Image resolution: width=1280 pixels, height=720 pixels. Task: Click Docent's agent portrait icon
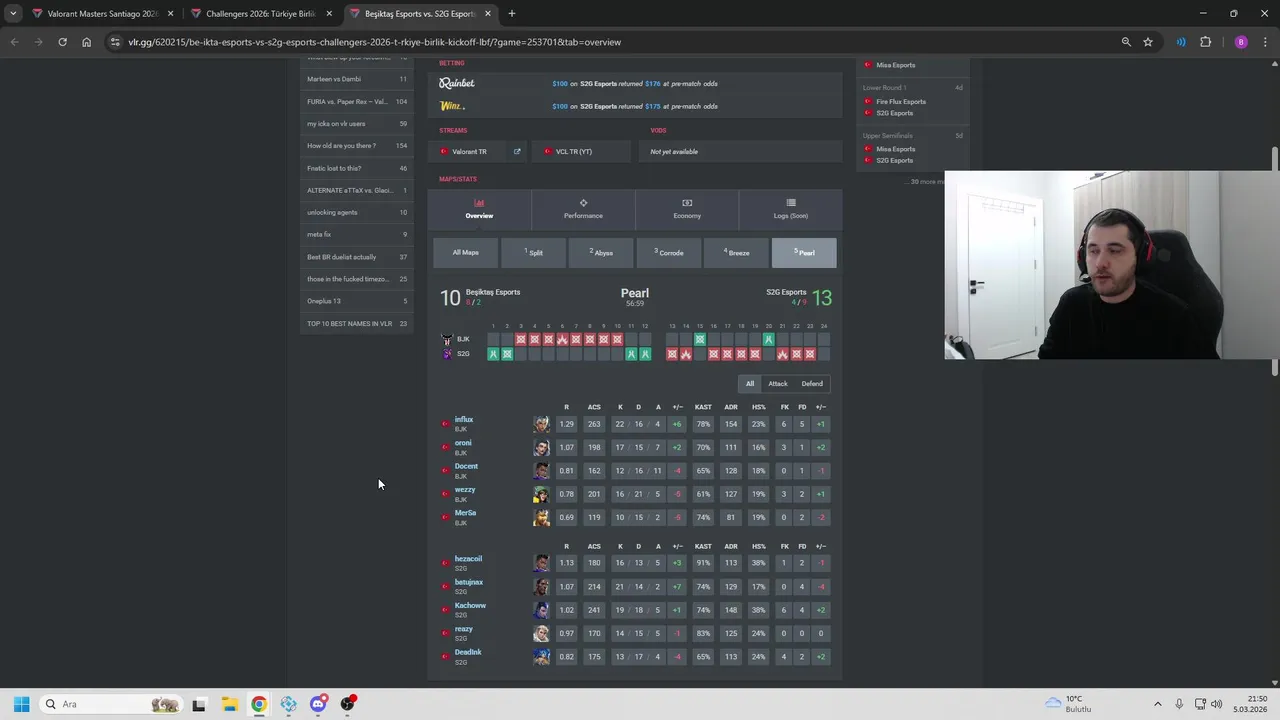coord(541,471)
